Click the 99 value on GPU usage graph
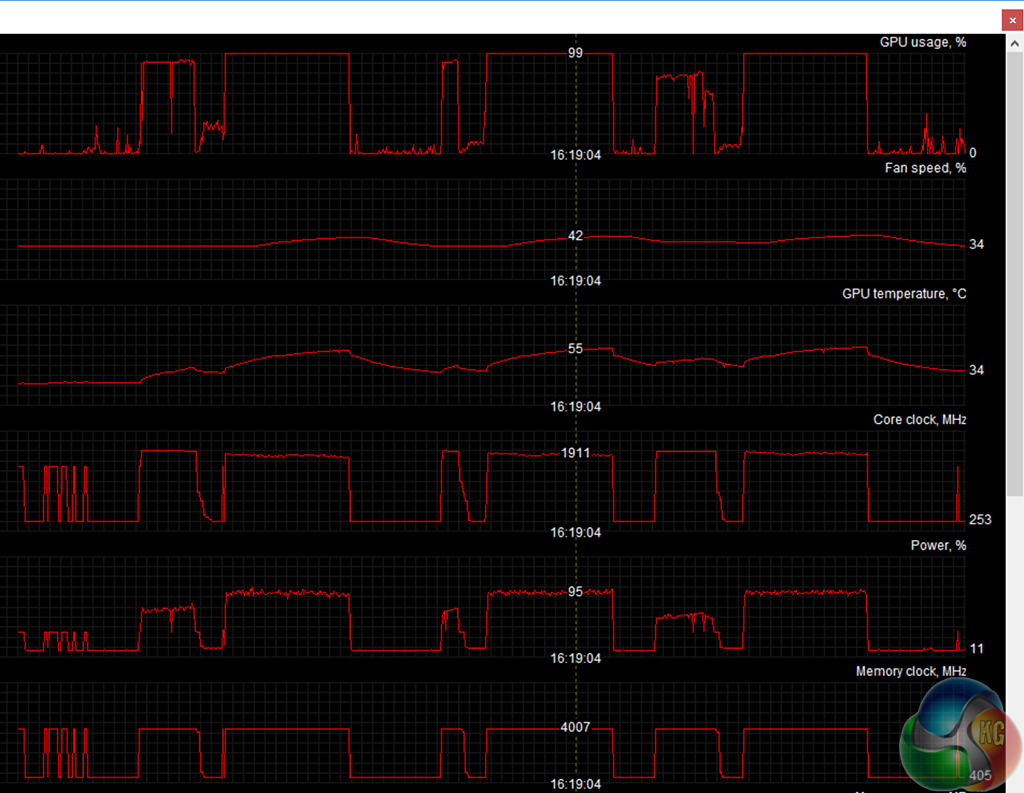The image size is (1024, 793). [x=575, y=53]
